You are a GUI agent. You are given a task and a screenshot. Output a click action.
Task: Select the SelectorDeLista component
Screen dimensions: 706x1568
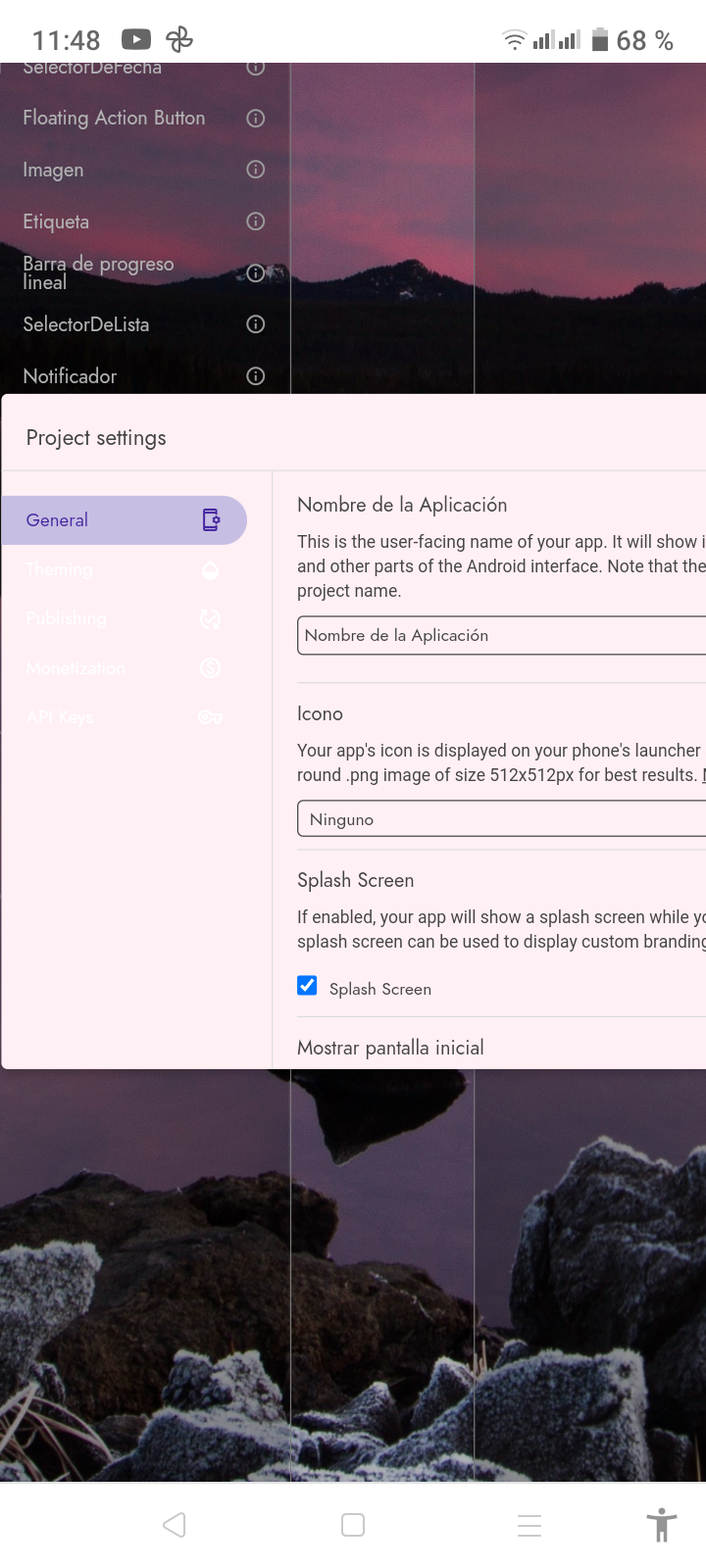tap(86, 324)
